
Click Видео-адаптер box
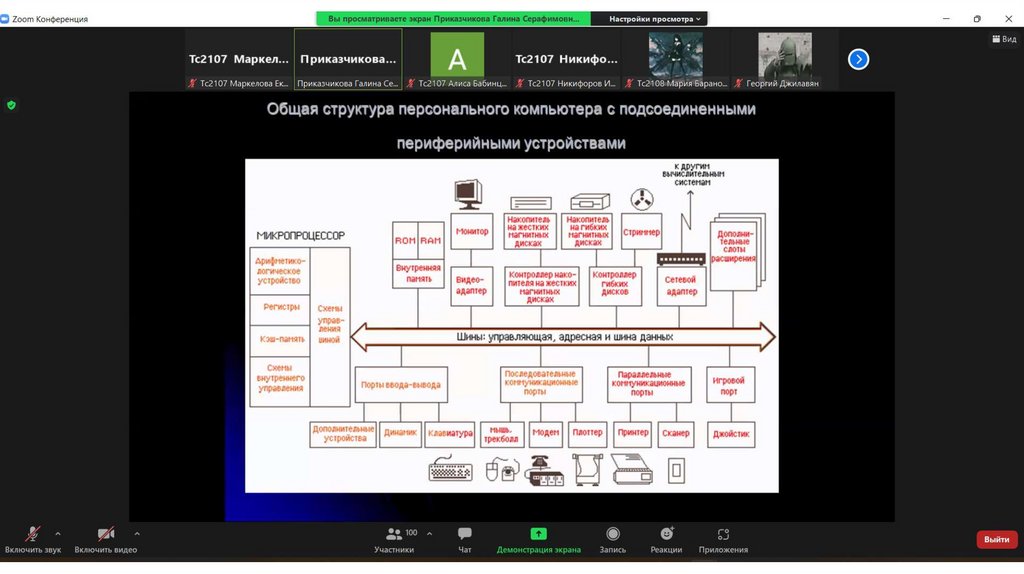(472, 285)
